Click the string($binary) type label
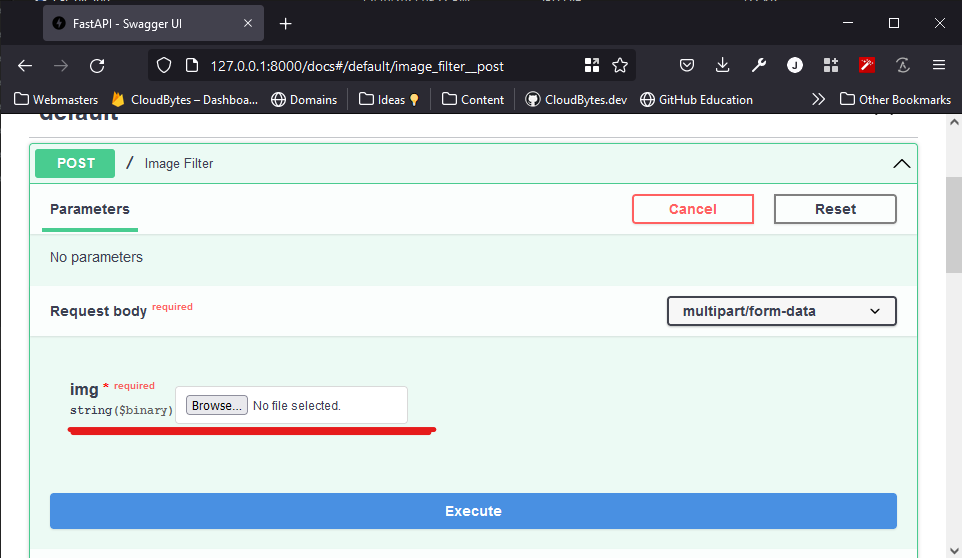Viewport: 962px width, 558px height. [121, 410]
